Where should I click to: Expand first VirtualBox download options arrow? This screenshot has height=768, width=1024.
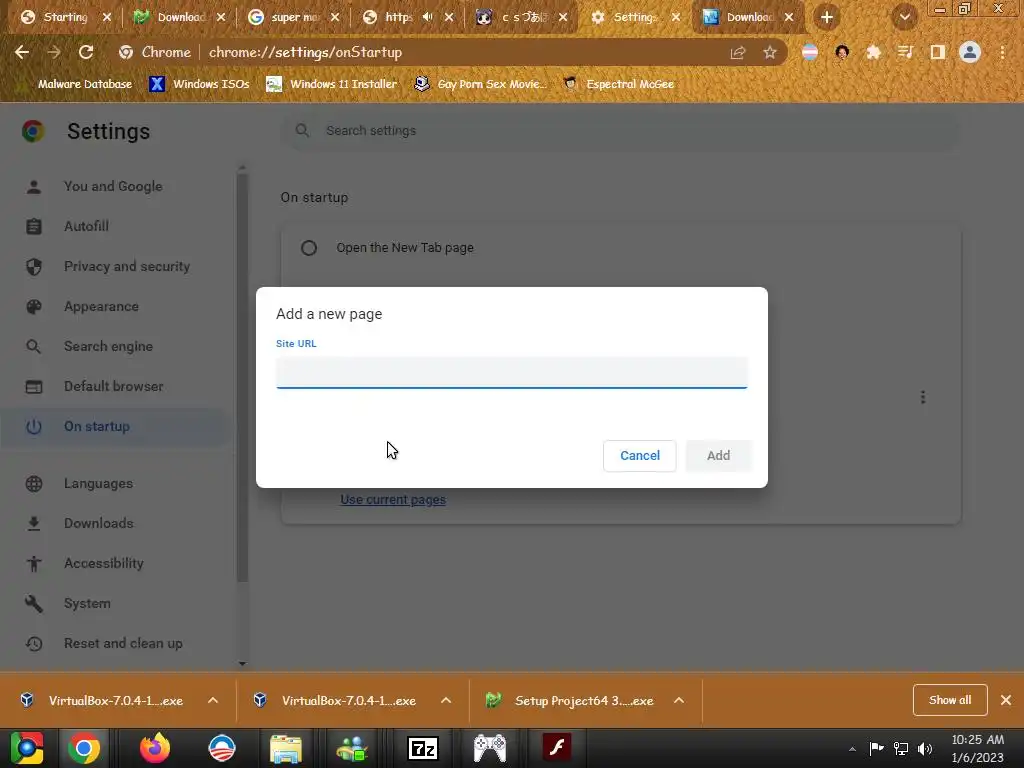pos(213,700)
